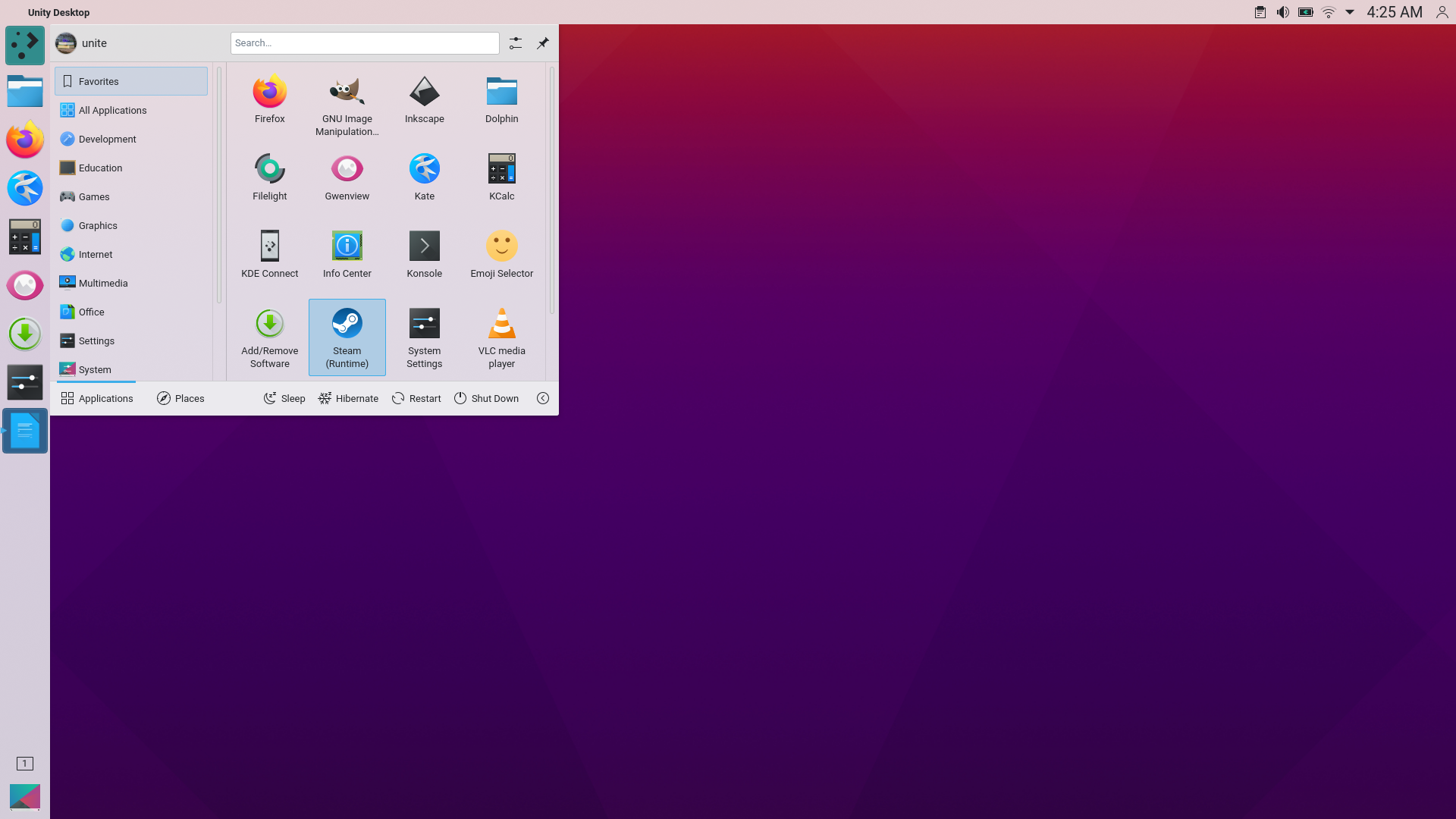Select the Favorites category
Screen dimensions: 1456x819
pyautogui.click(x=131, y=81)
